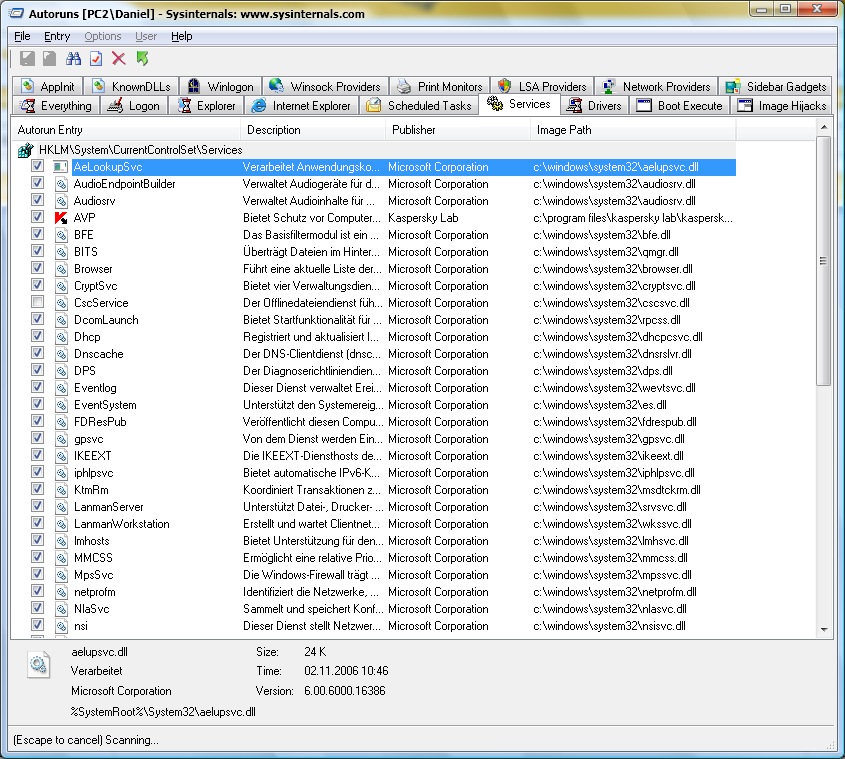Viewport: 845px width, 759px height.
Task: Open the Sidebar Gadgets tab
Action: (775, 86)
